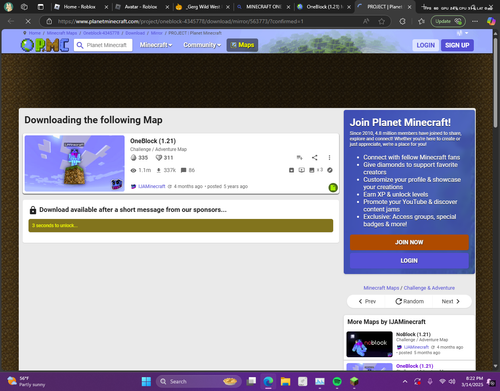Click the Planet Minecraft search field

[103, 45]
